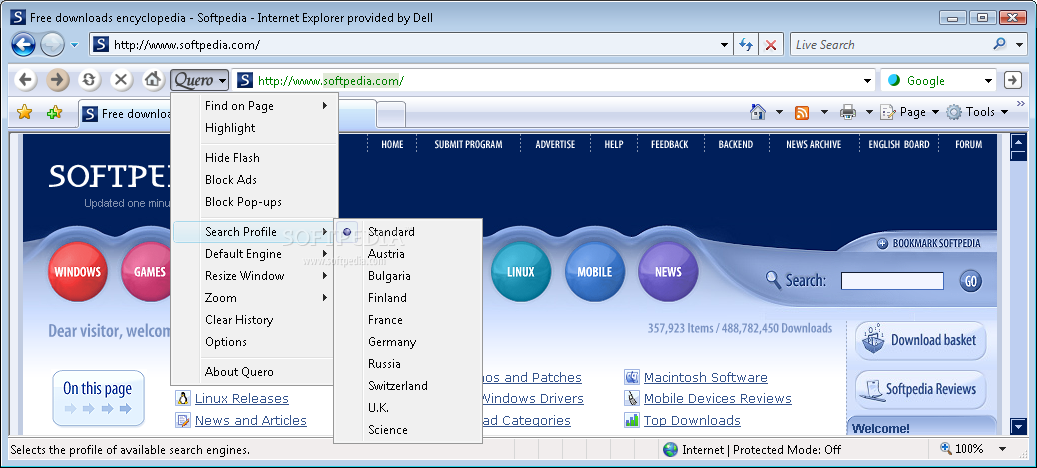
Task: Click the Quero toolbar forward arrow
Action: [x=58, y=80]
